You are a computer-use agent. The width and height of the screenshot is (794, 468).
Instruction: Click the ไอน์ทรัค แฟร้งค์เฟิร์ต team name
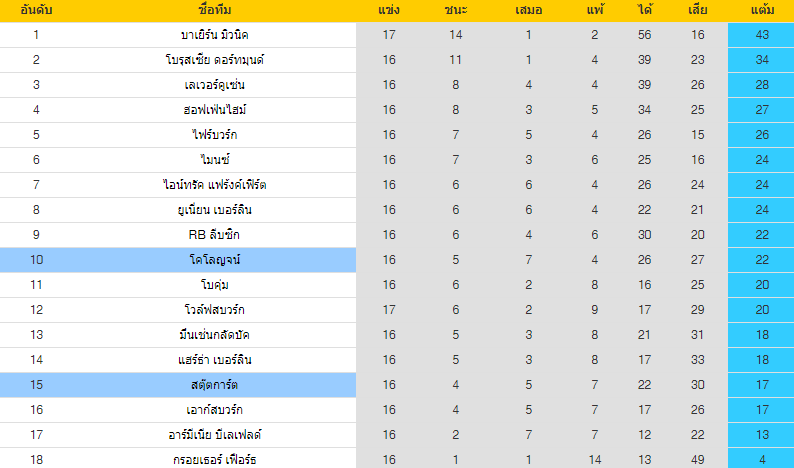pyautogui.click(x=215, y=185)
